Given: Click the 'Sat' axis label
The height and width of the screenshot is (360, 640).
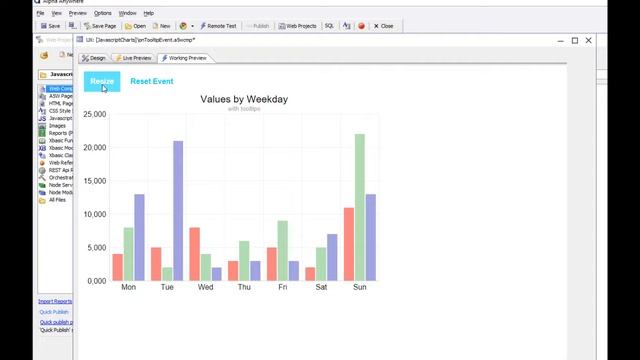Looking at the screenshot, I should (x=321, y=287).
